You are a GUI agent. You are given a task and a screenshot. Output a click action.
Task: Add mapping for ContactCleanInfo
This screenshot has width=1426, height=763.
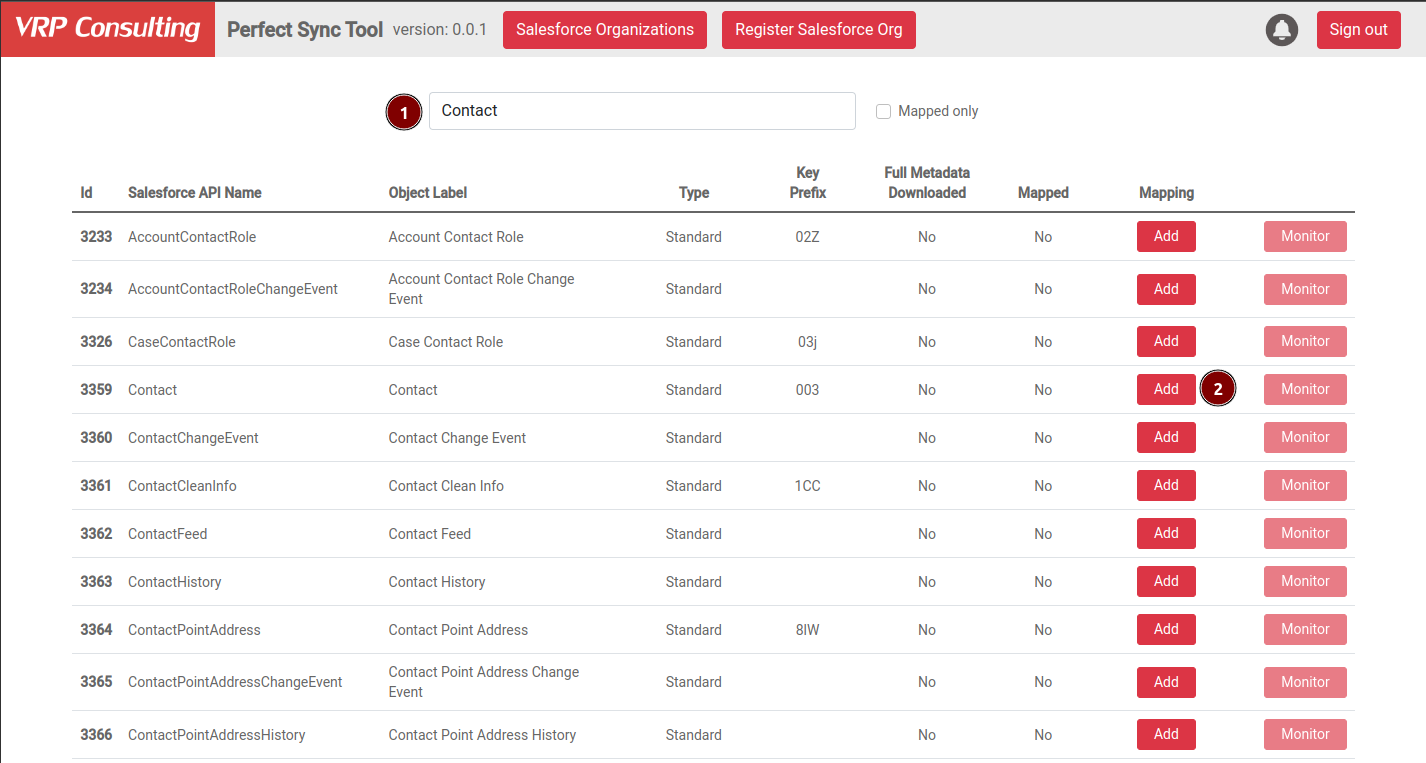1166,485
